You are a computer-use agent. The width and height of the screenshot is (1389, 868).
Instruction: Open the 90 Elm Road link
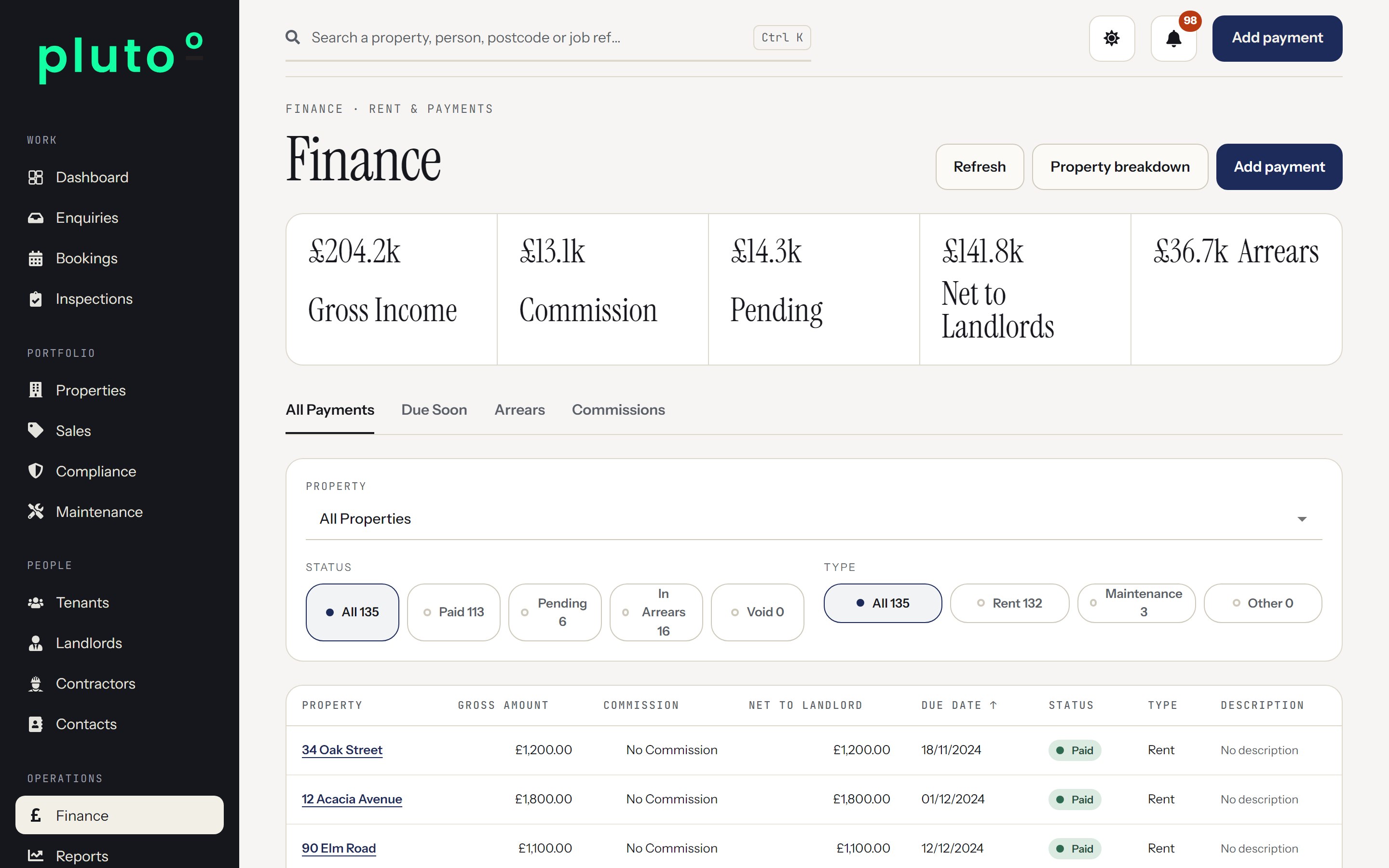point(339,849)
